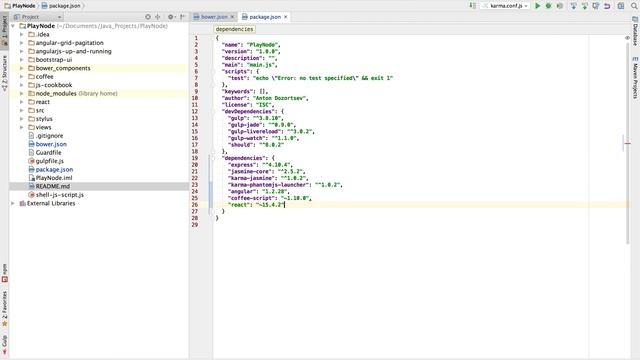Open the karma.conf.js run configuration dropdown
The image size is (640, 360).
[505, 6]
